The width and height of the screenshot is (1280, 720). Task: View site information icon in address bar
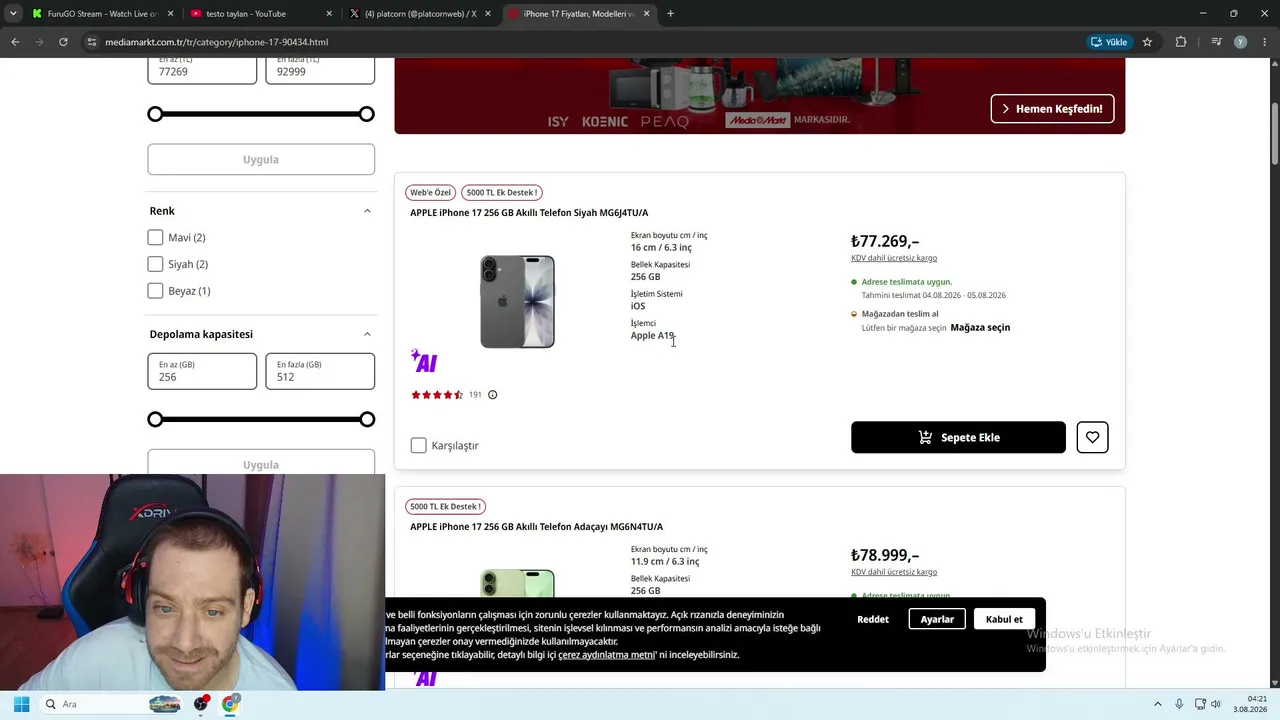tap(92, 42)
